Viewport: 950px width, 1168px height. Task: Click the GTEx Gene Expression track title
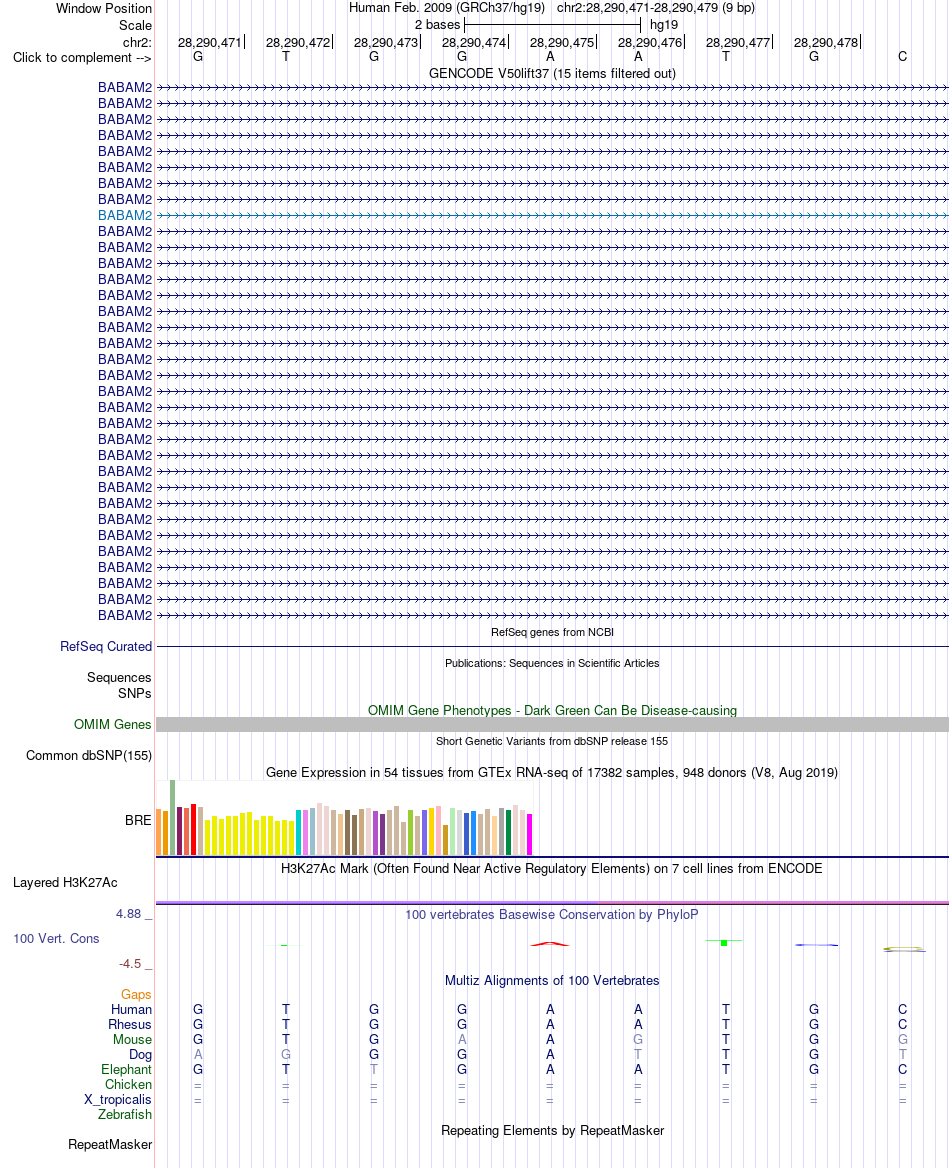[x=552, y=772]
